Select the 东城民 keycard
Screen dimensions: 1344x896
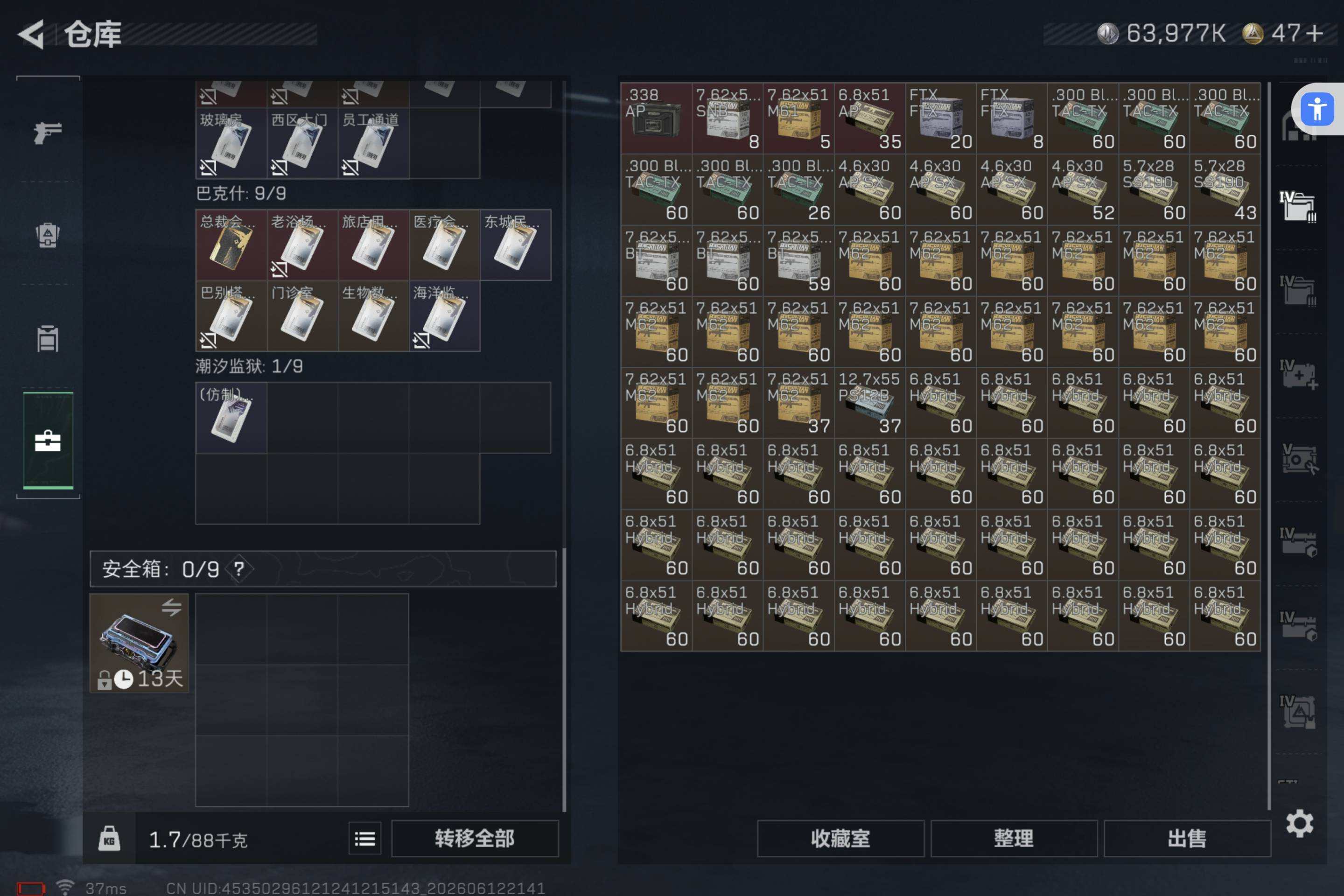coord(515,245)
